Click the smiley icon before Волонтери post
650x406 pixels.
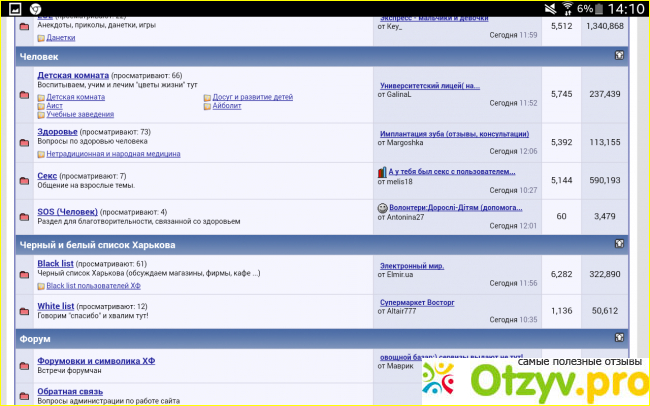[383, 208]
